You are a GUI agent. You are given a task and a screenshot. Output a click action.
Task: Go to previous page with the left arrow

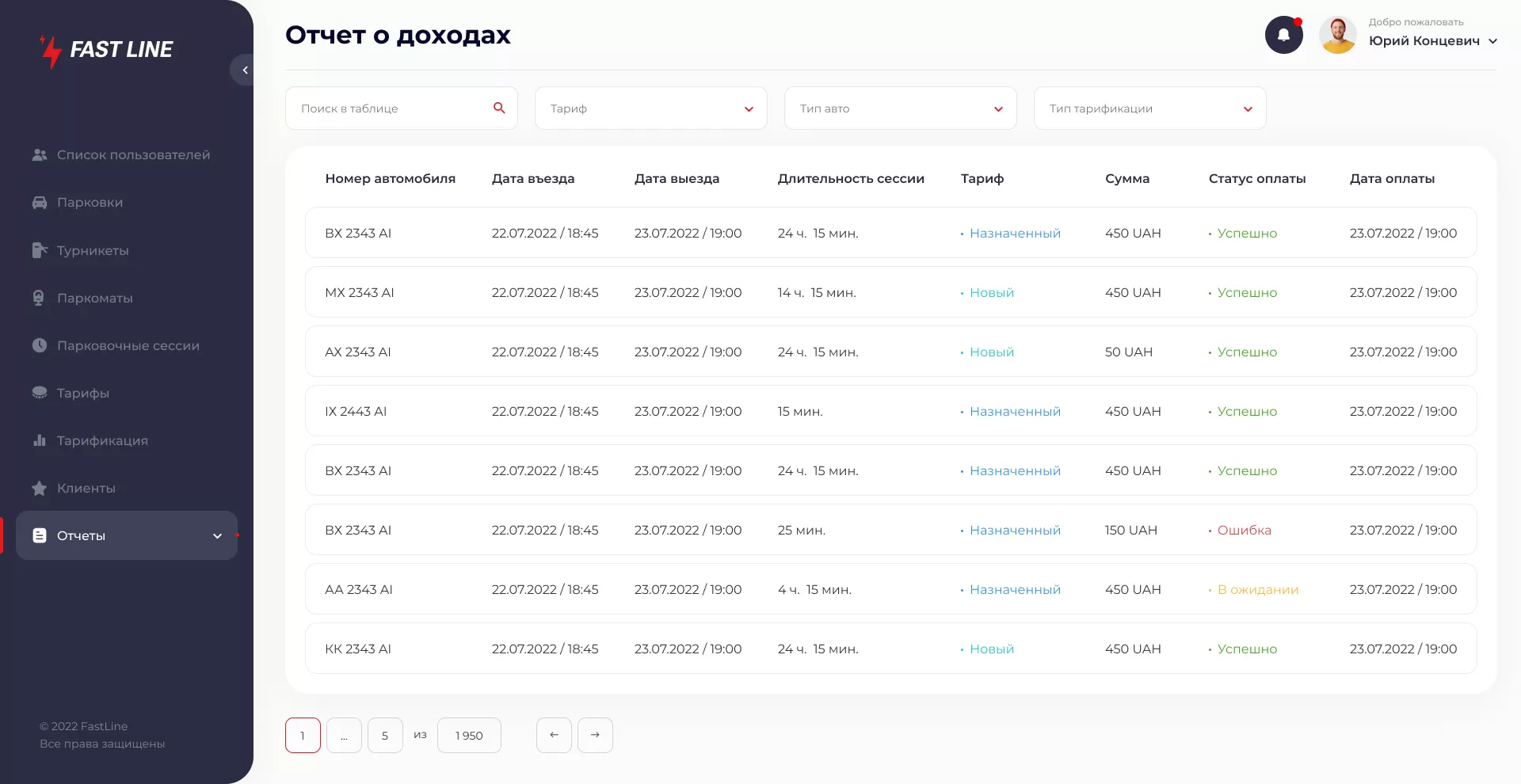[x=554, y=735]
